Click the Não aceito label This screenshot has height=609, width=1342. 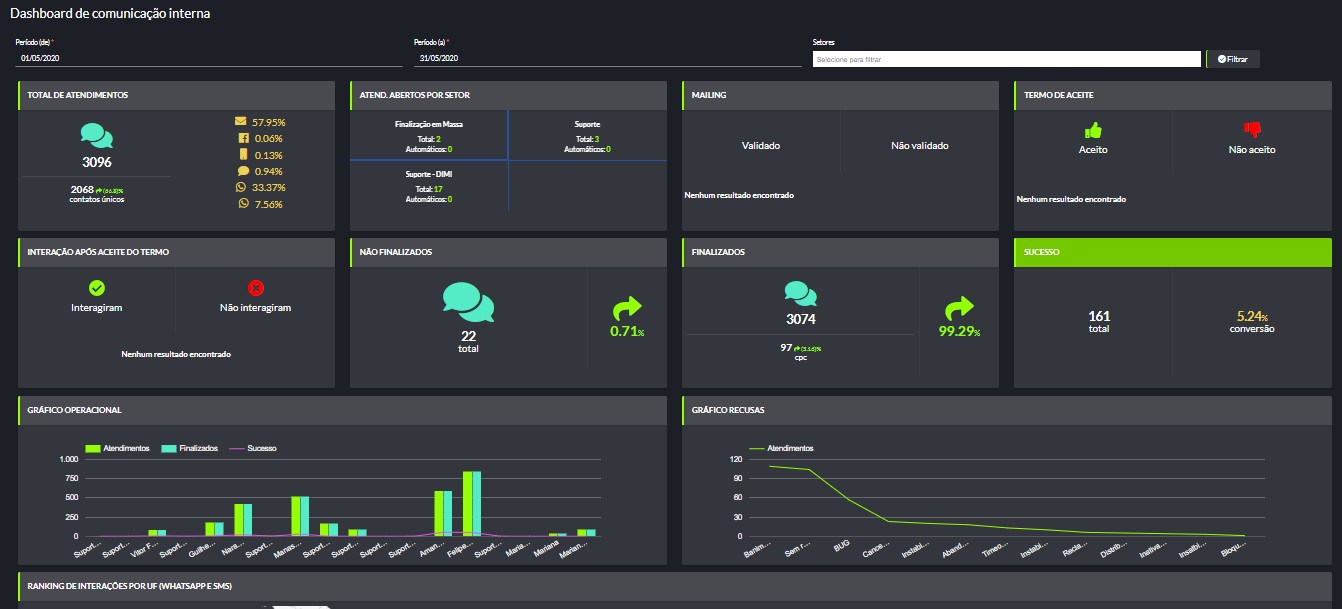pos(1252,149)
